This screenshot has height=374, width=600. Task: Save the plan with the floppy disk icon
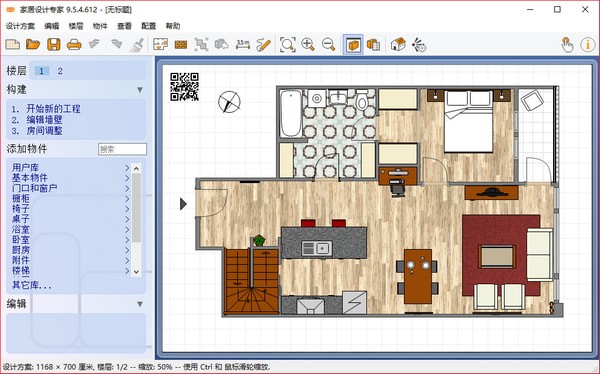pos(54,44)
